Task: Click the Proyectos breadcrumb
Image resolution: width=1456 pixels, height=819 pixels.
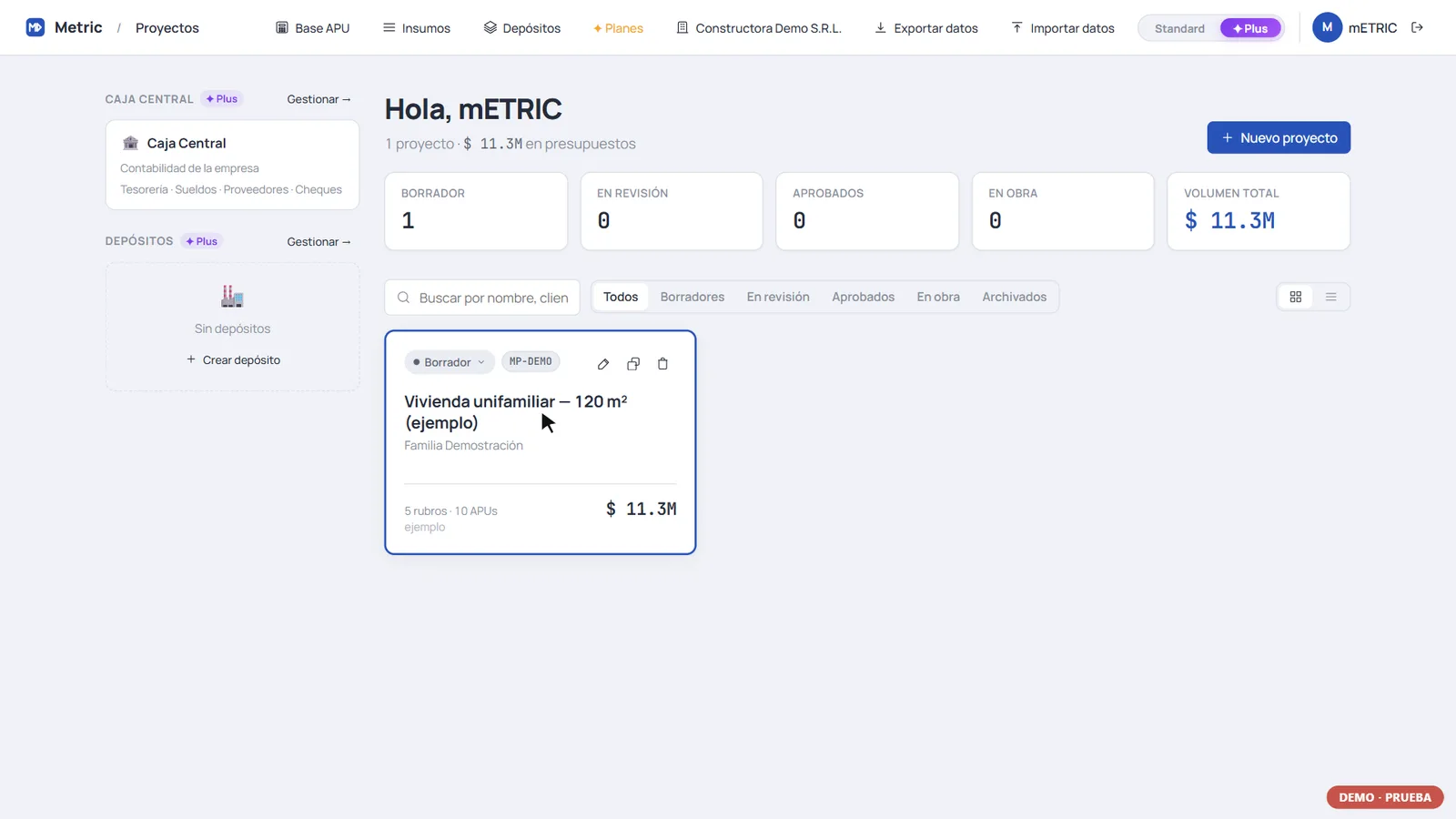Action: click(x=167, y=28)
